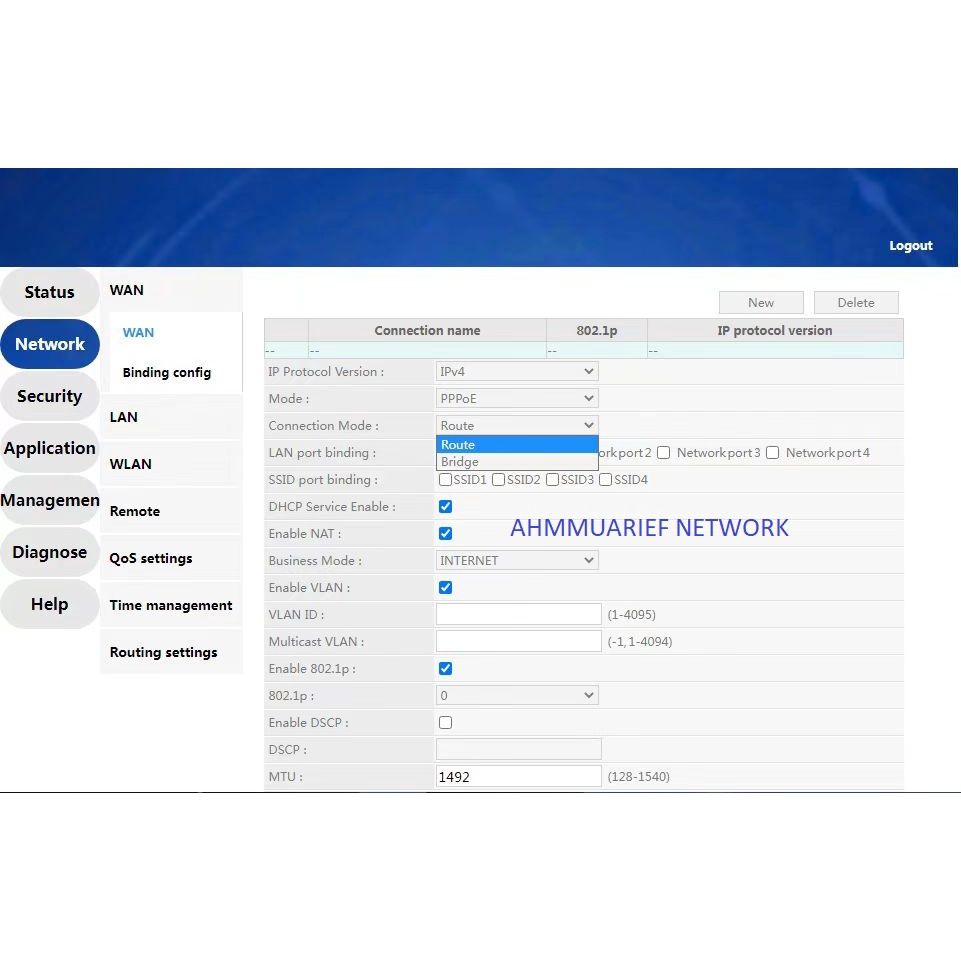Check the Networkport3 binding checkbox

663,453
